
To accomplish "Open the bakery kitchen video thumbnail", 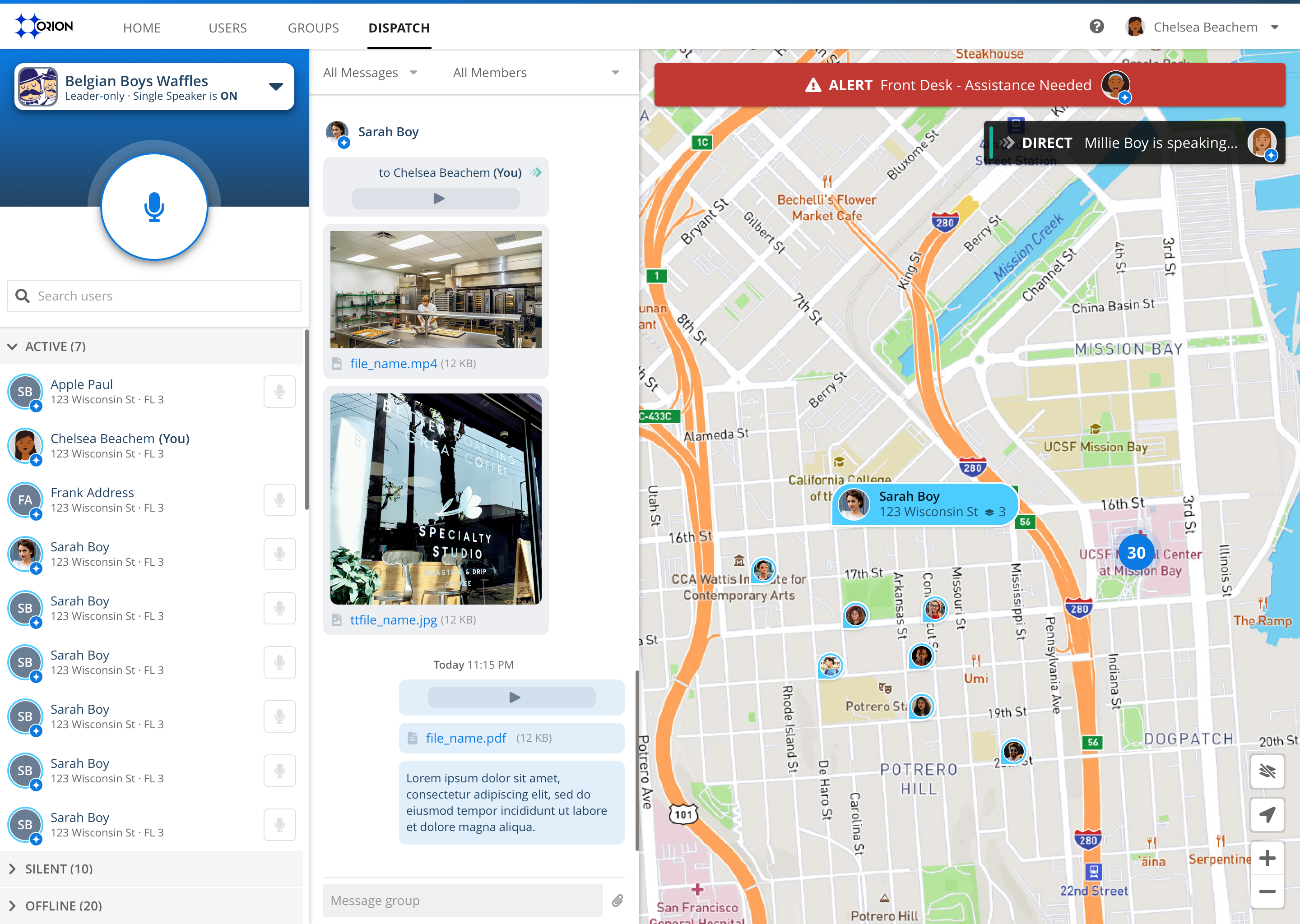I will click(x=436, y=290).
